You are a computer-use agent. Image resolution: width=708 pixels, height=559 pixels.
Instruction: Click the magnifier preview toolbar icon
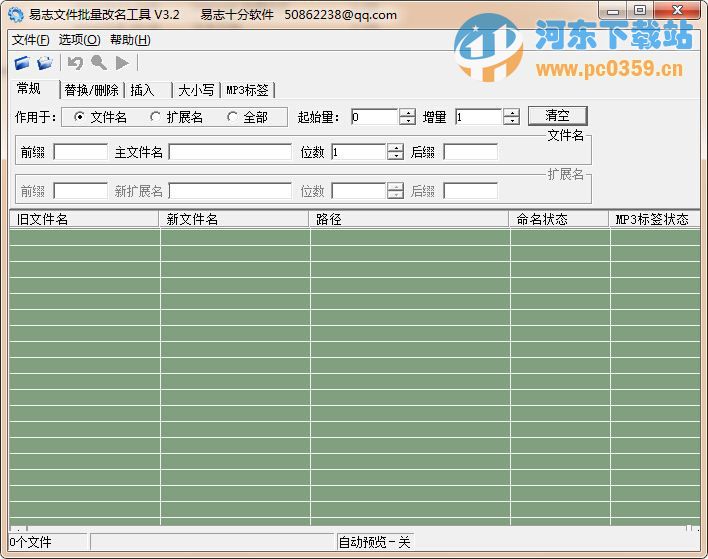(x=98, y=63)
